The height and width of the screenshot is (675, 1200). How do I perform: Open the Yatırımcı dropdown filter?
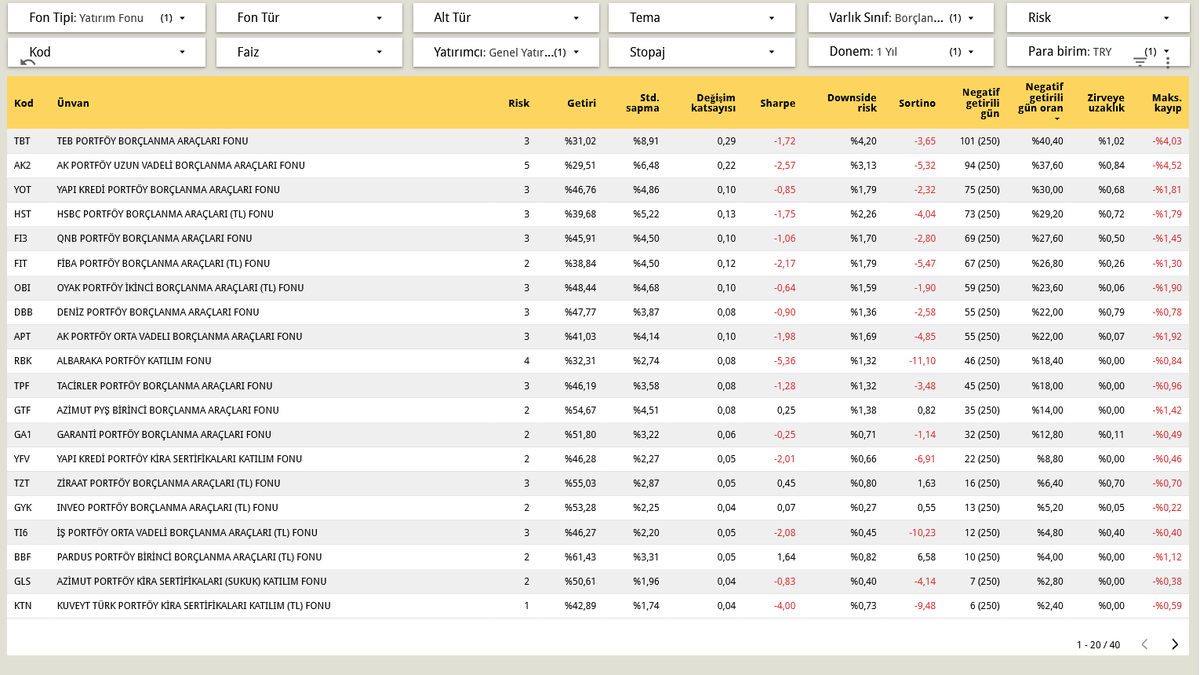pyautogui.click(x=506, y=52)
